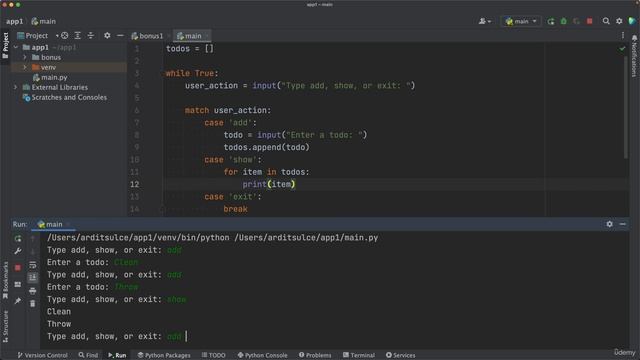
Task: Select Scratches and Consoles in project tree
Action: pyautogui.click(x=65, y=98)
